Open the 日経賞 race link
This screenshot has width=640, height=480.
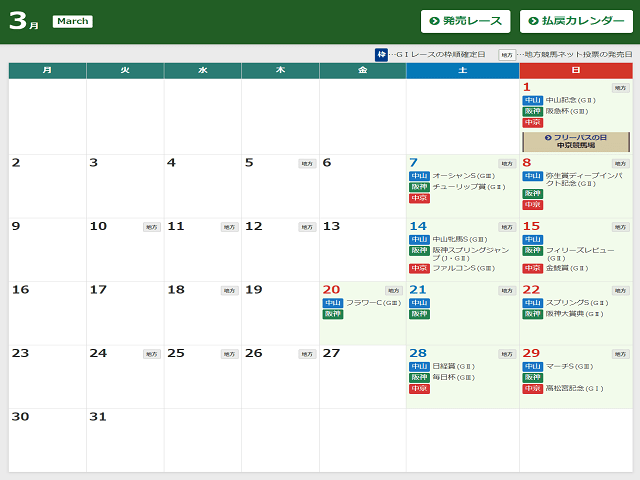coord(453,367)
